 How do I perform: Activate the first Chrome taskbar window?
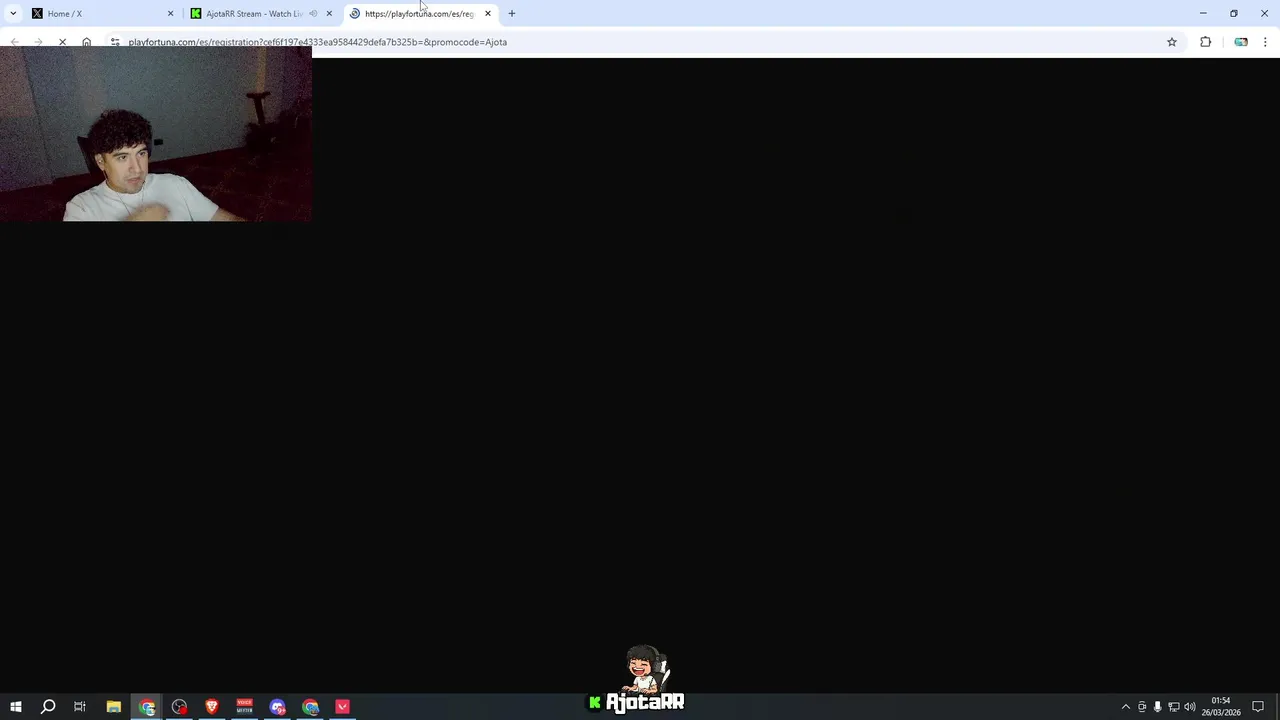[147, 707]
